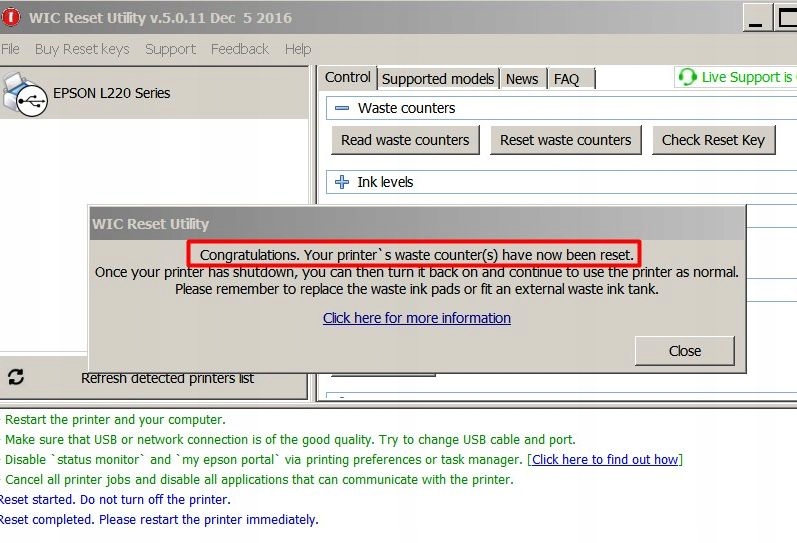This screenshot has width=797, height=543.
Task: Click the WIC Reset Utility app icon
Action: pyautogui.click(x=11, y=17)
